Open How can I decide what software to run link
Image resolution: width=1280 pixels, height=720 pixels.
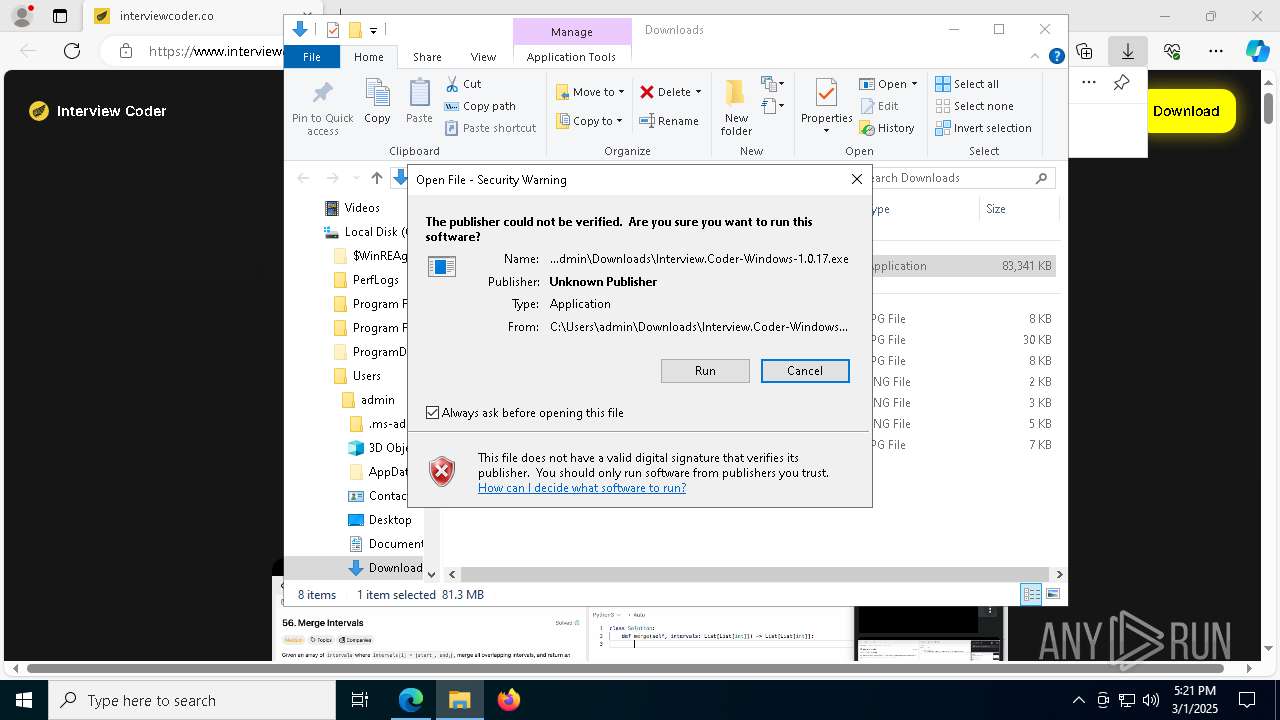click(582, 488)
